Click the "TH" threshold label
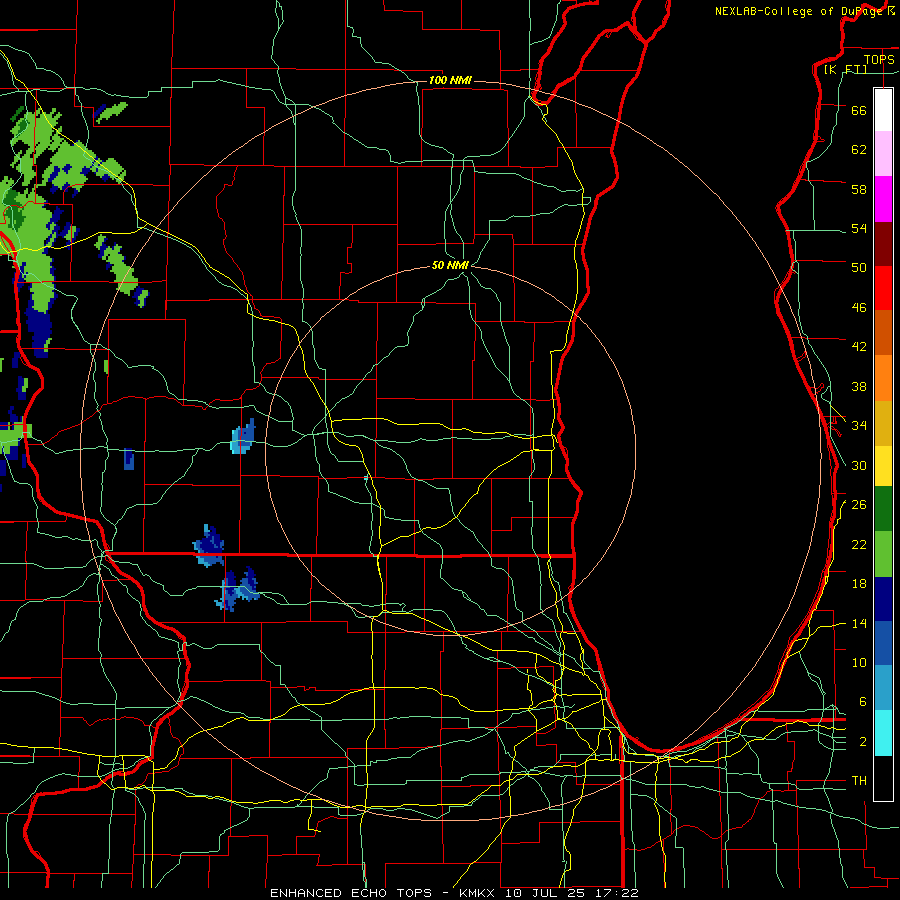Image resolution: width=900 pixels, height=900 pixels. click(x=859, y=780)
